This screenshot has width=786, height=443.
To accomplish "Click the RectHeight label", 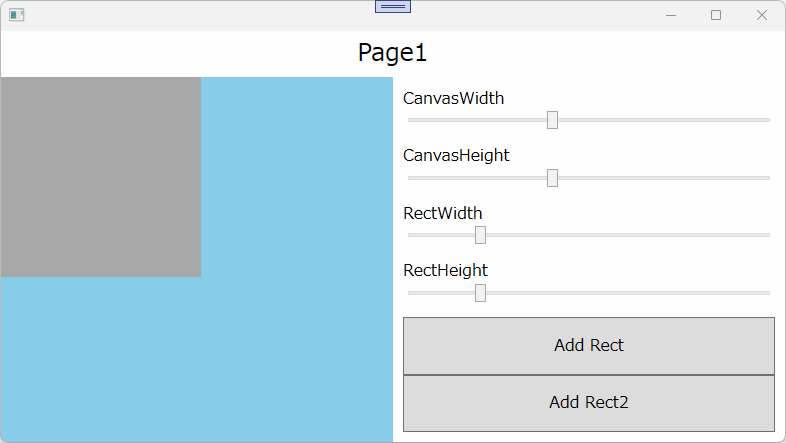I will [445, 270].
